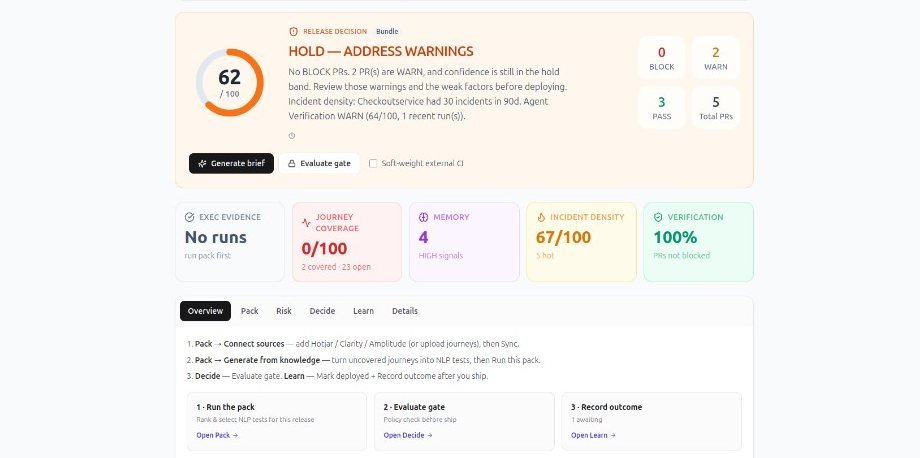Open the Memory 4 HIGH signals card

pyautogui.click(x=464, y=242)
